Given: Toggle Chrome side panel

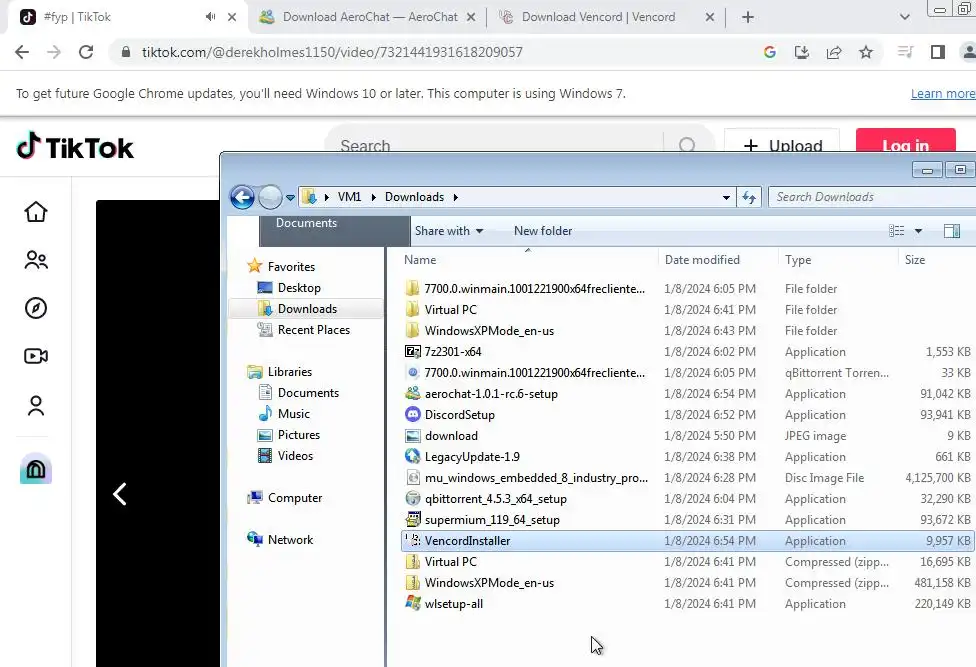Looking at the screenshot, I should 938,52.
